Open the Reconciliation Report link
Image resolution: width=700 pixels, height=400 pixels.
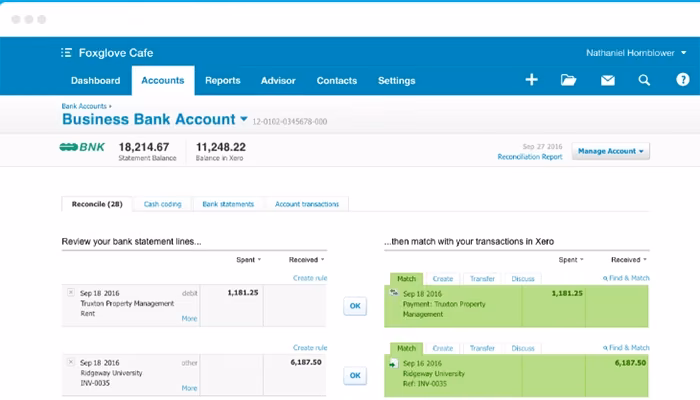[530, 157]
